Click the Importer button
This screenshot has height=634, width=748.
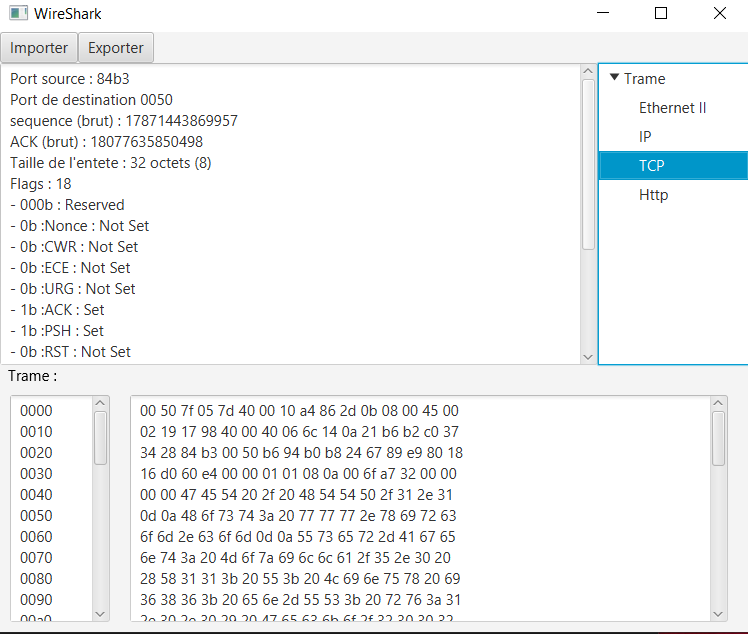[x=39, y=48]
